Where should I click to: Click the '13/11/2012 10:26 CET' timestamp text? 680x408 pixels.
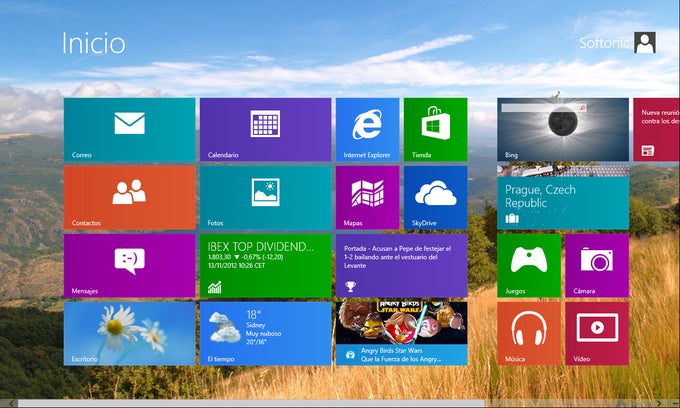(x=236, y=265)
